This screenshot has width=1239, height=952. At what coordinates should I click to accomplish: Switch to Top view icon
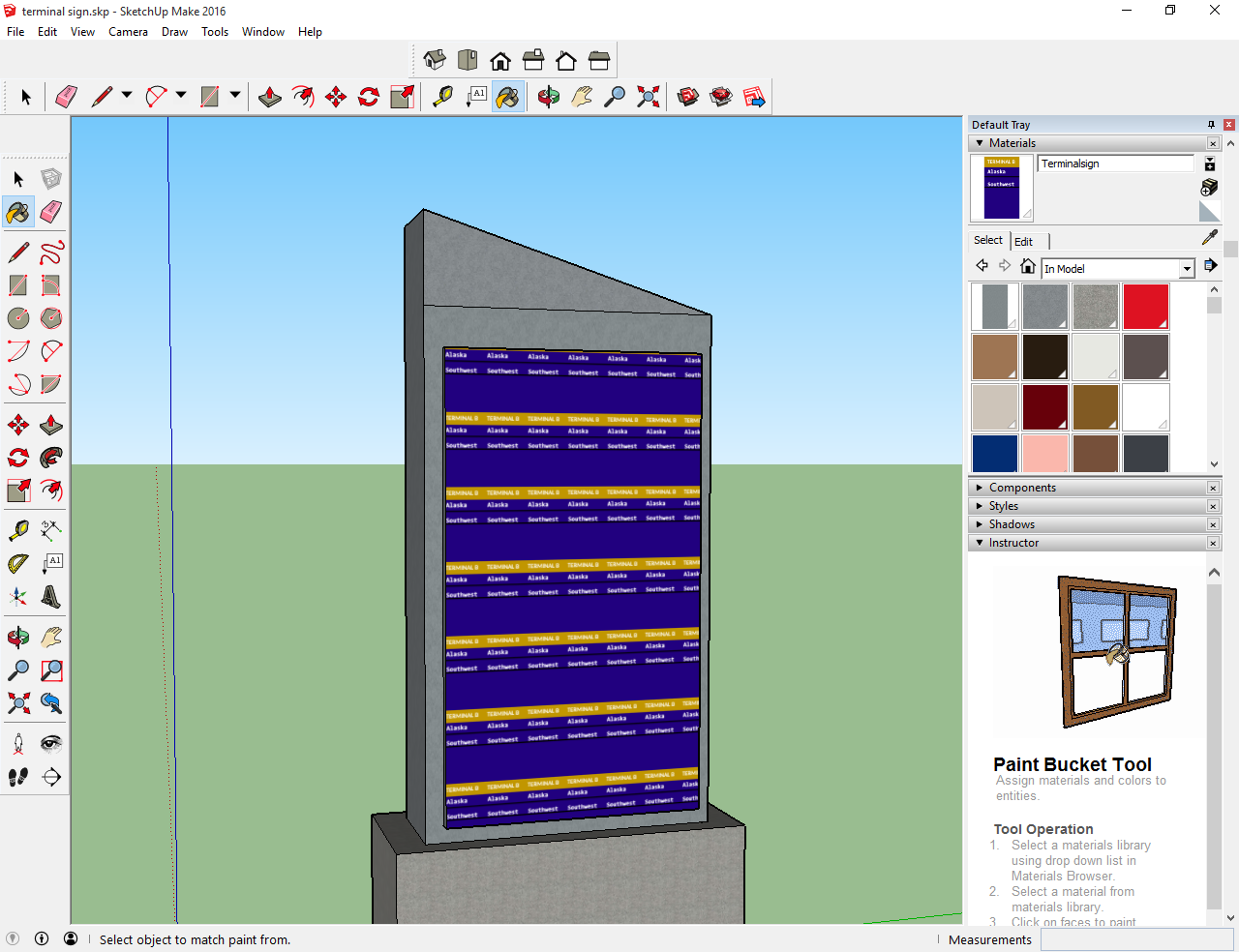click(x=468, y=61)
